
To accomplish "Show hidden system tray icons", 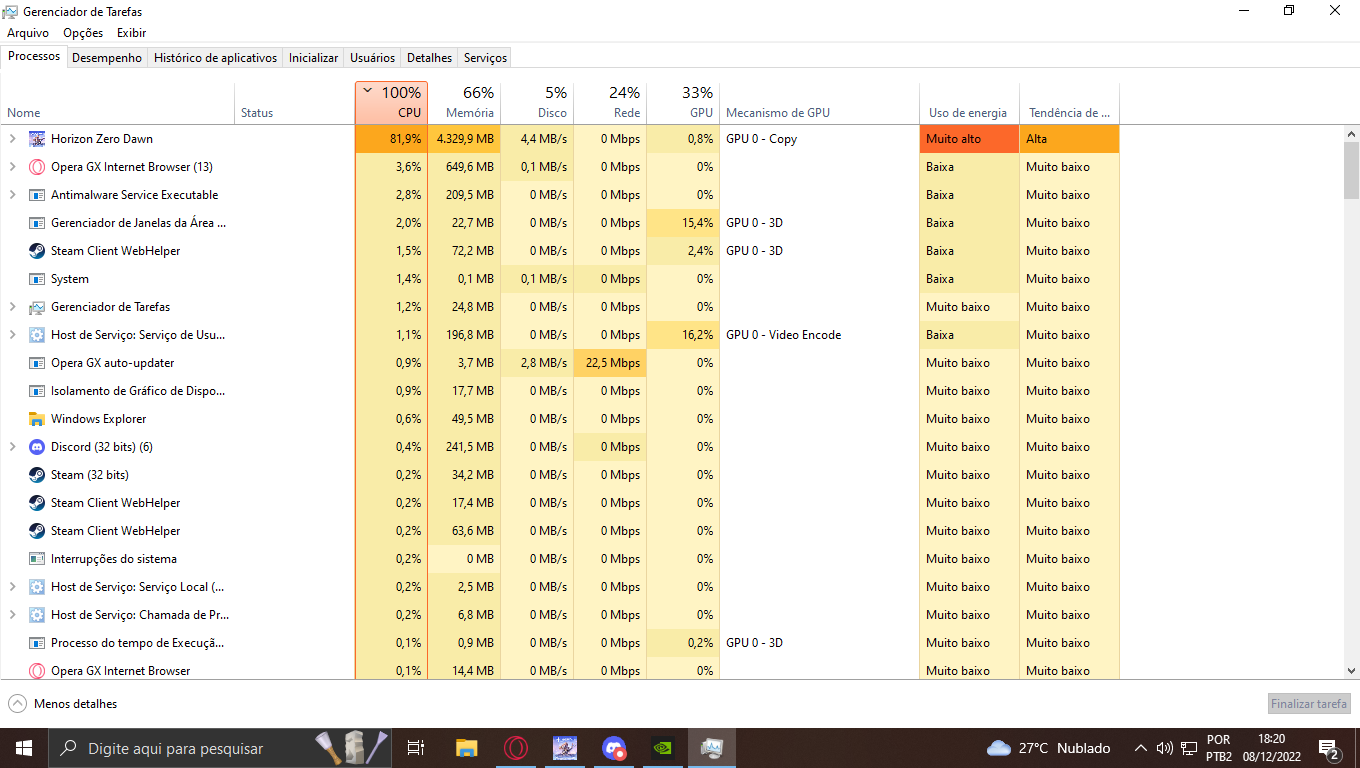I will coord(1140,748).
